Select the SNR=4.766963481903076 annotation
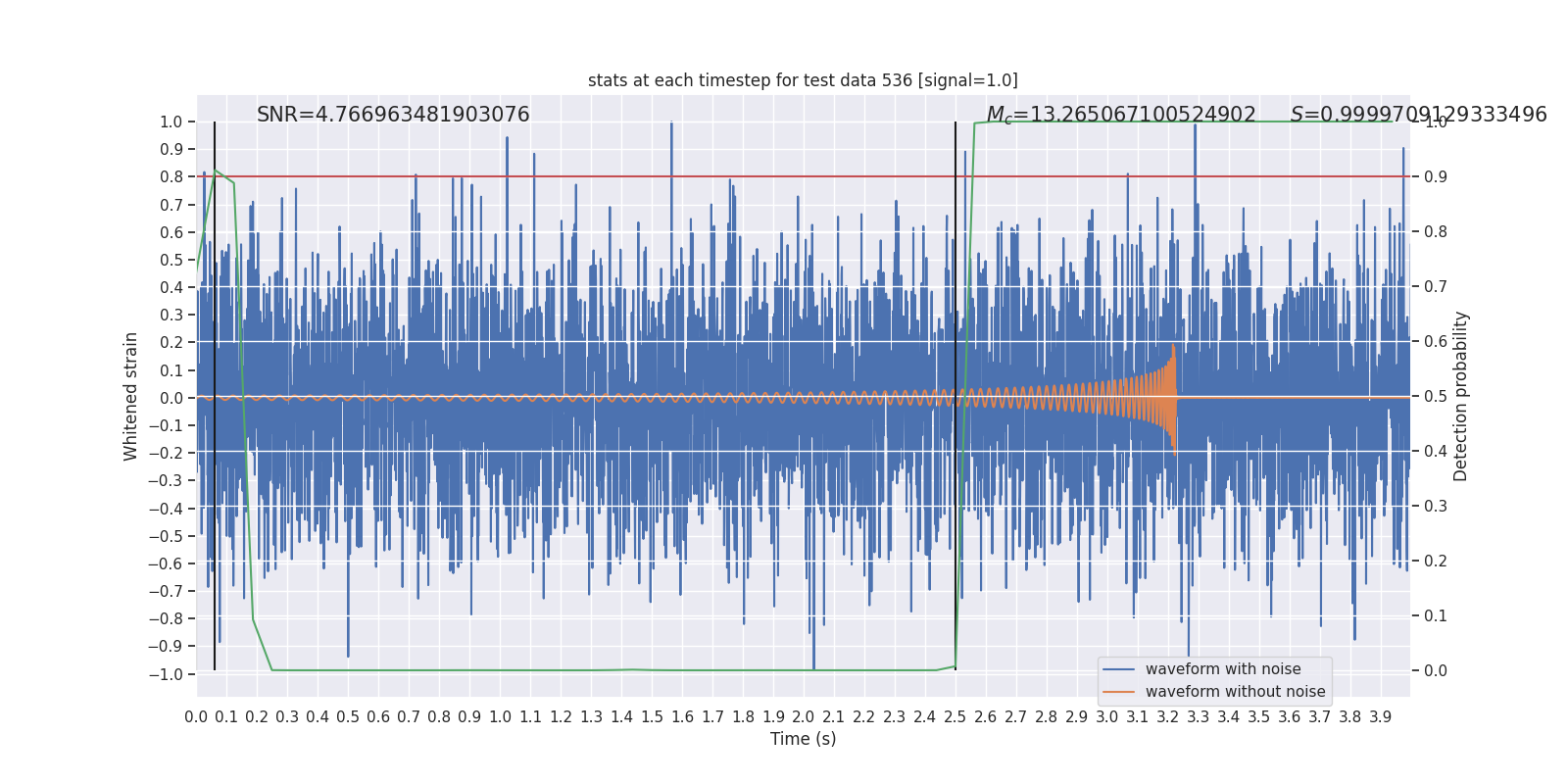The width and height of the screenshot is (1568, 784). pos(393,115)
